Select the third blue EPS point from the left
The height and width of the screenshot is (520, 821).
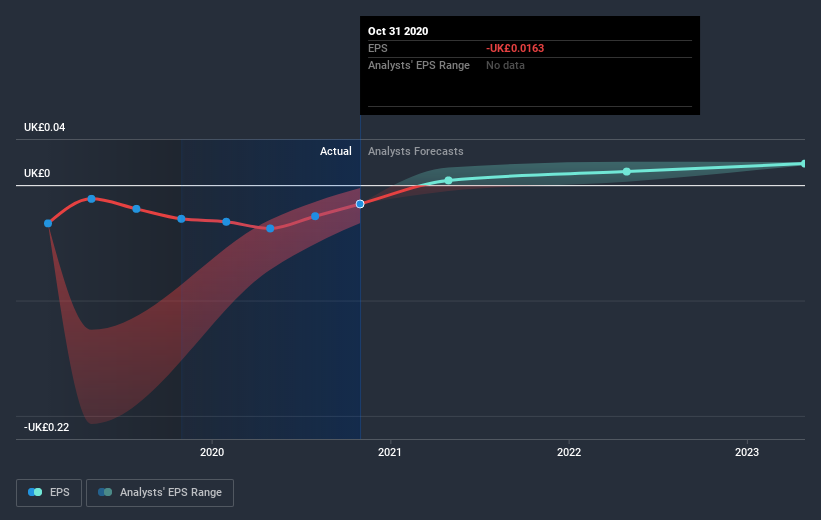click(x=137, y=209)
